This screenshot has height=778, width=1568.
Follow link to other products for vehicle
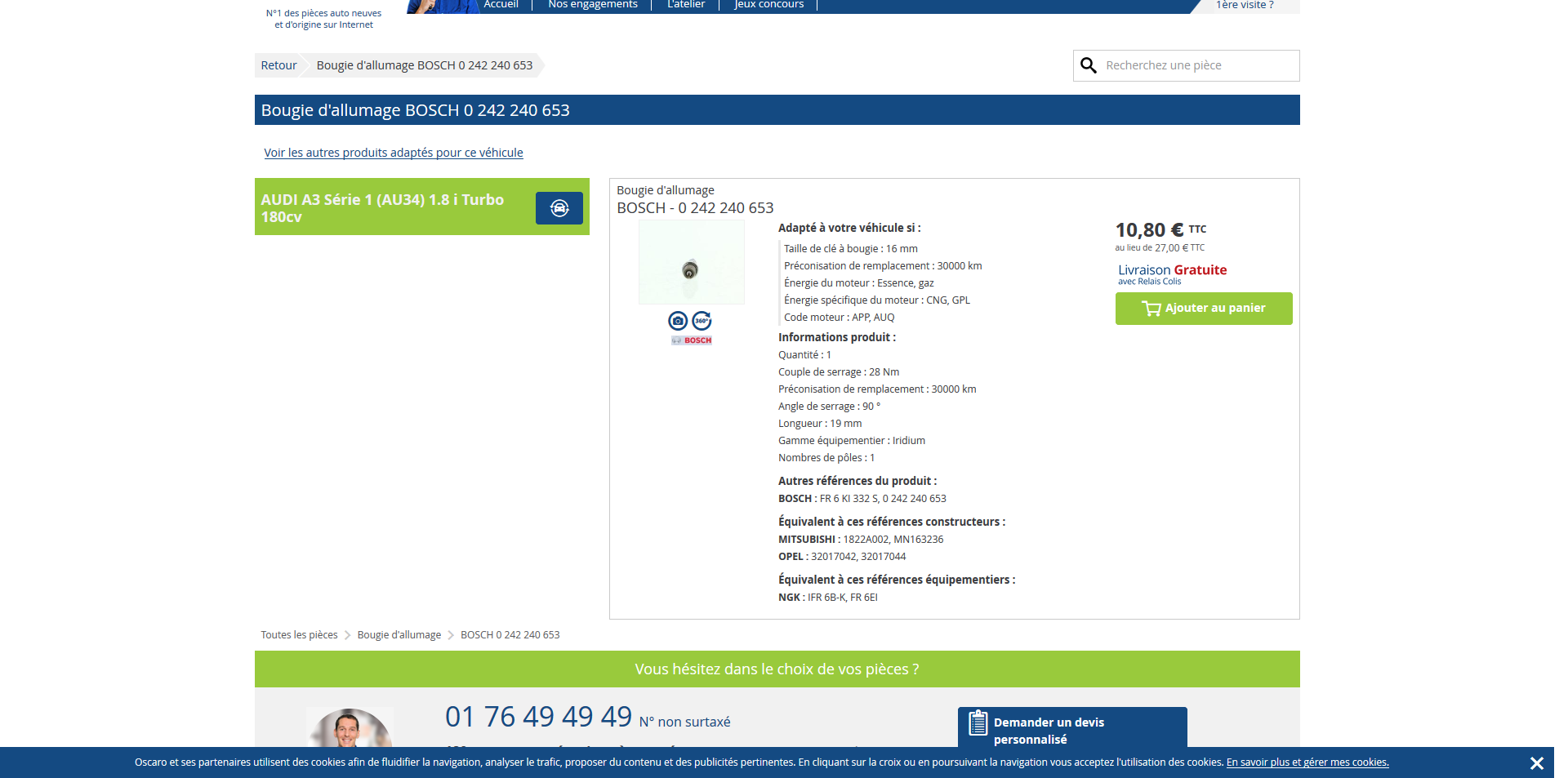[394, 153]
